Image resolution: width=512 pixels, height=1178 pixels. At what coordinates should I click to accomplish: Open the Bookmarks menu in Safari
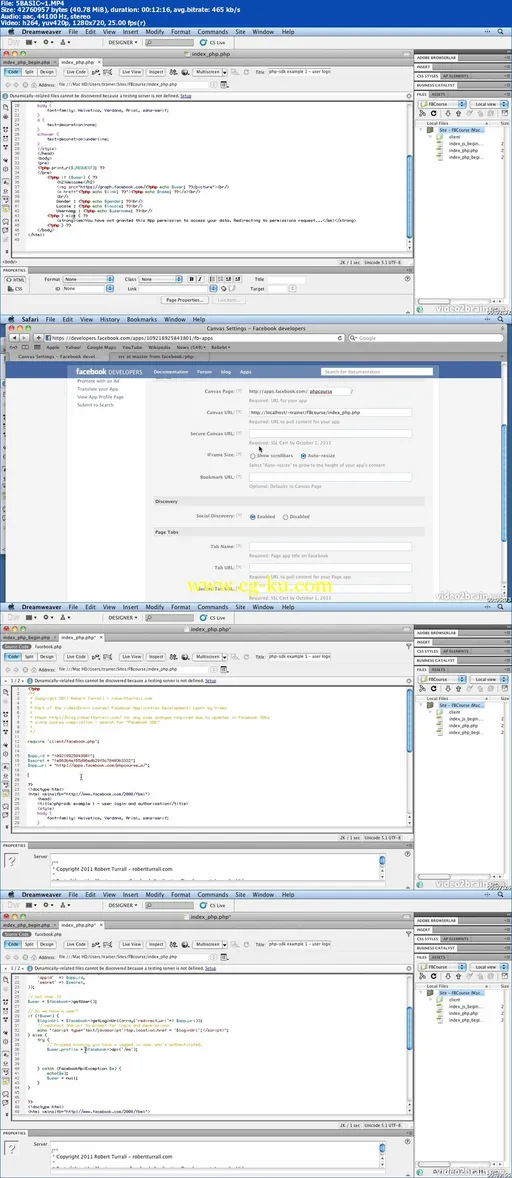pos(142,319)
